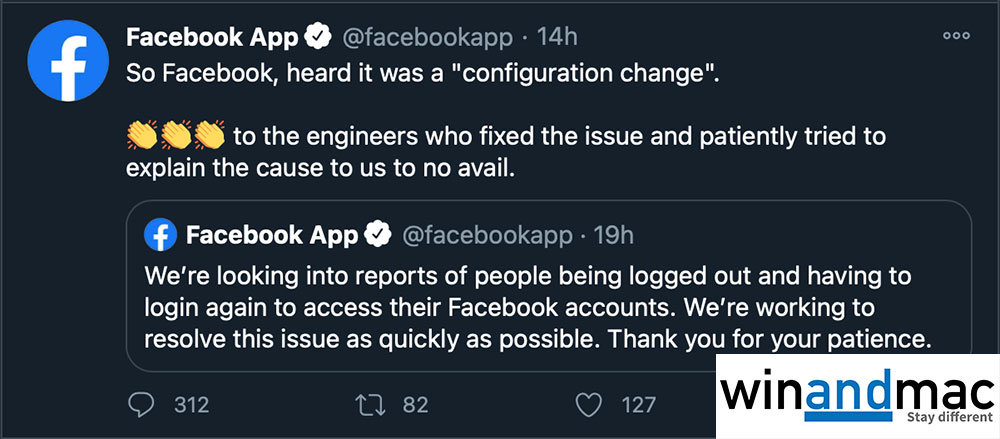Open the quoted tweet about logged out reports

pos(540,307)
